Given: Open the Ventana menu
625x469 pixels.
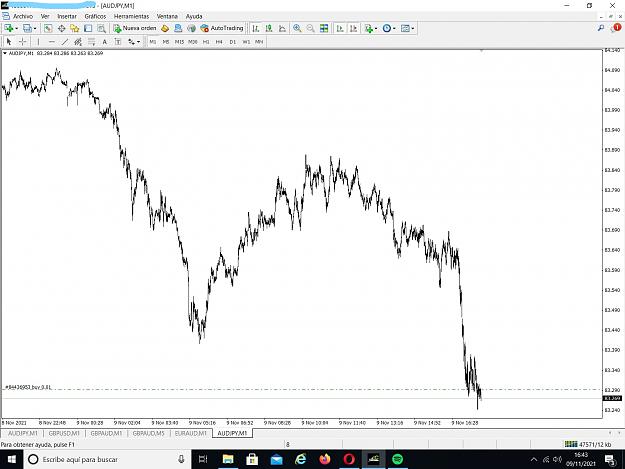Looking at the screenshot, I should 167,16.
